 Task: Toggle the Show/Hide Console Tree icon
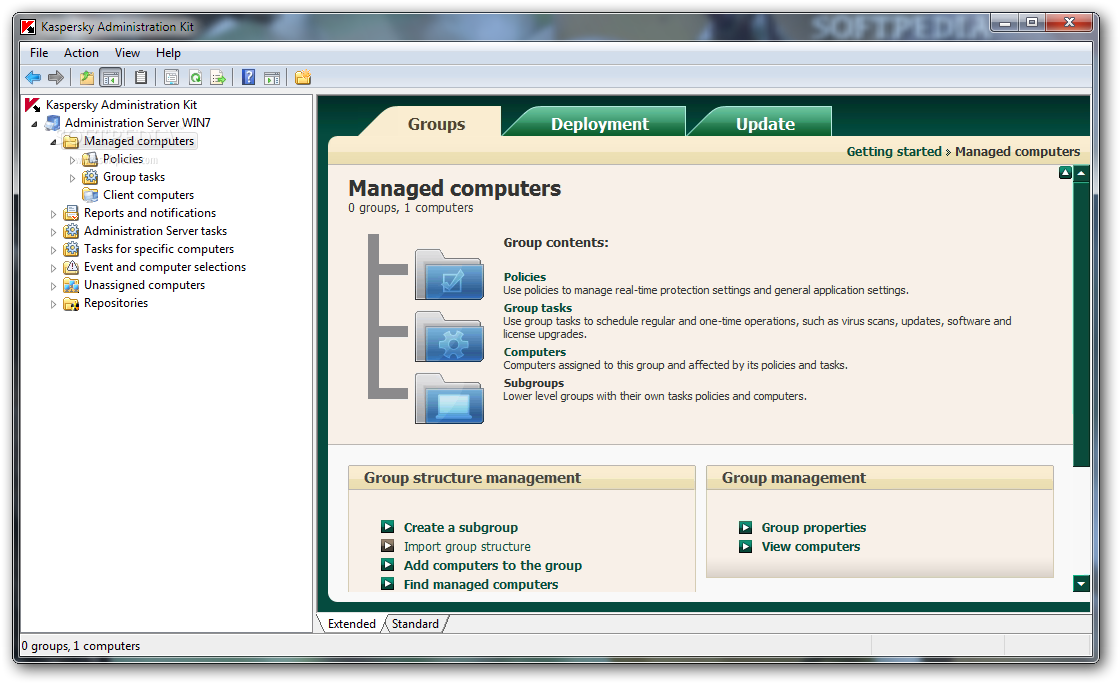(111, 77)
